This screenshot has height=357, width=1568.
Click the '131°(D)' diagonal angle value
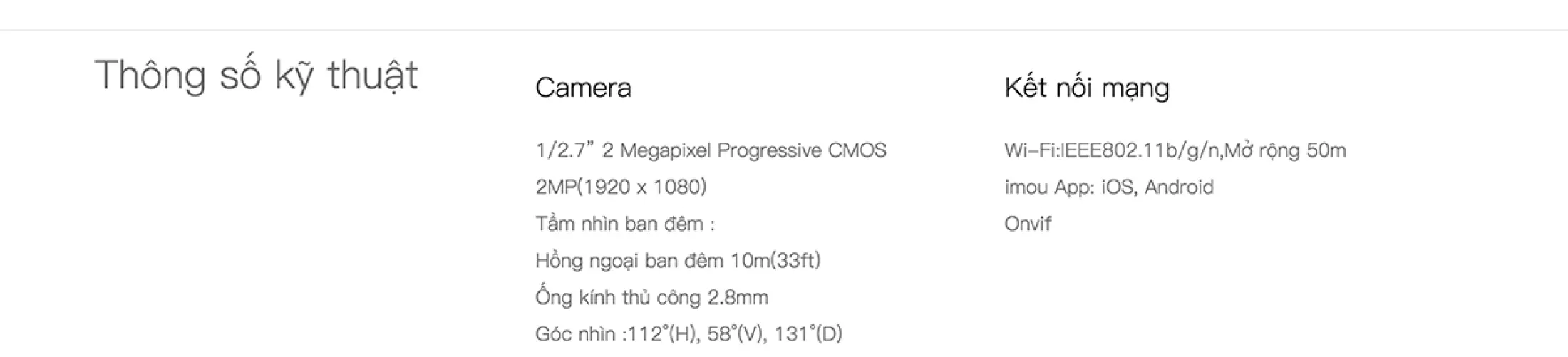[x=808, y=333]
